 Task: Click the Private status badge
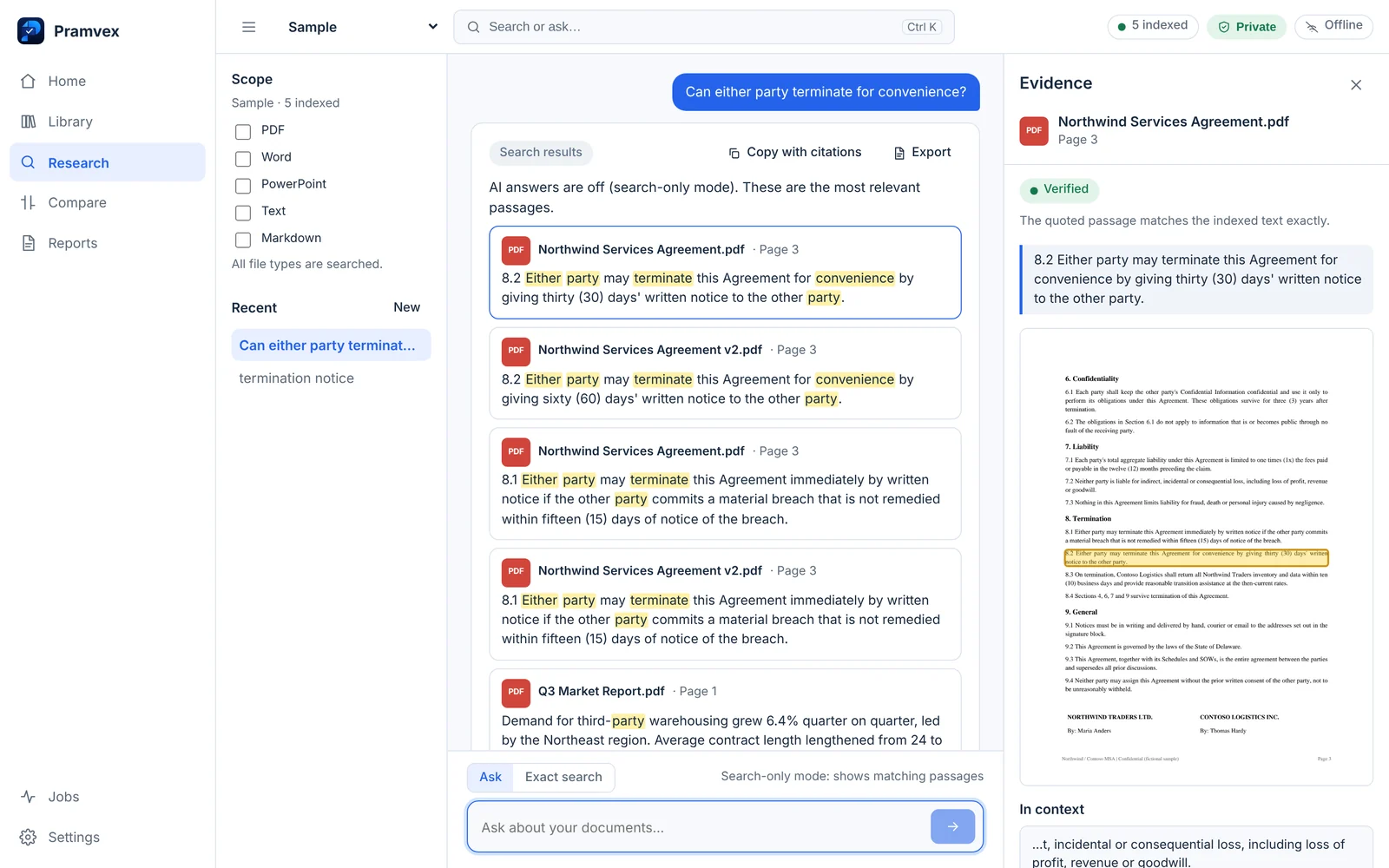[1247, 27]
